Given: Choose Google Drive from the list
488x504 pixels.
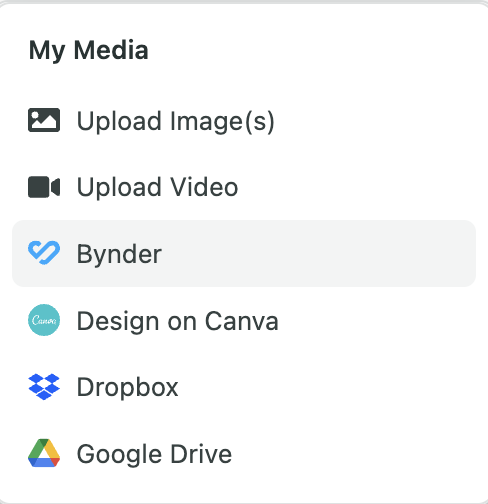Looking at the screenshot, I should pos(244,453).
